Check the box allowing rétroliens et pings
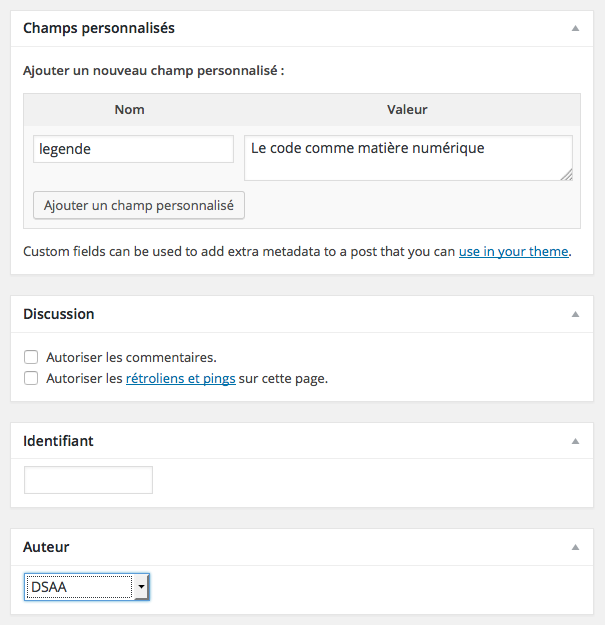The height and width of the screenshot is (625, 605). 32,379
